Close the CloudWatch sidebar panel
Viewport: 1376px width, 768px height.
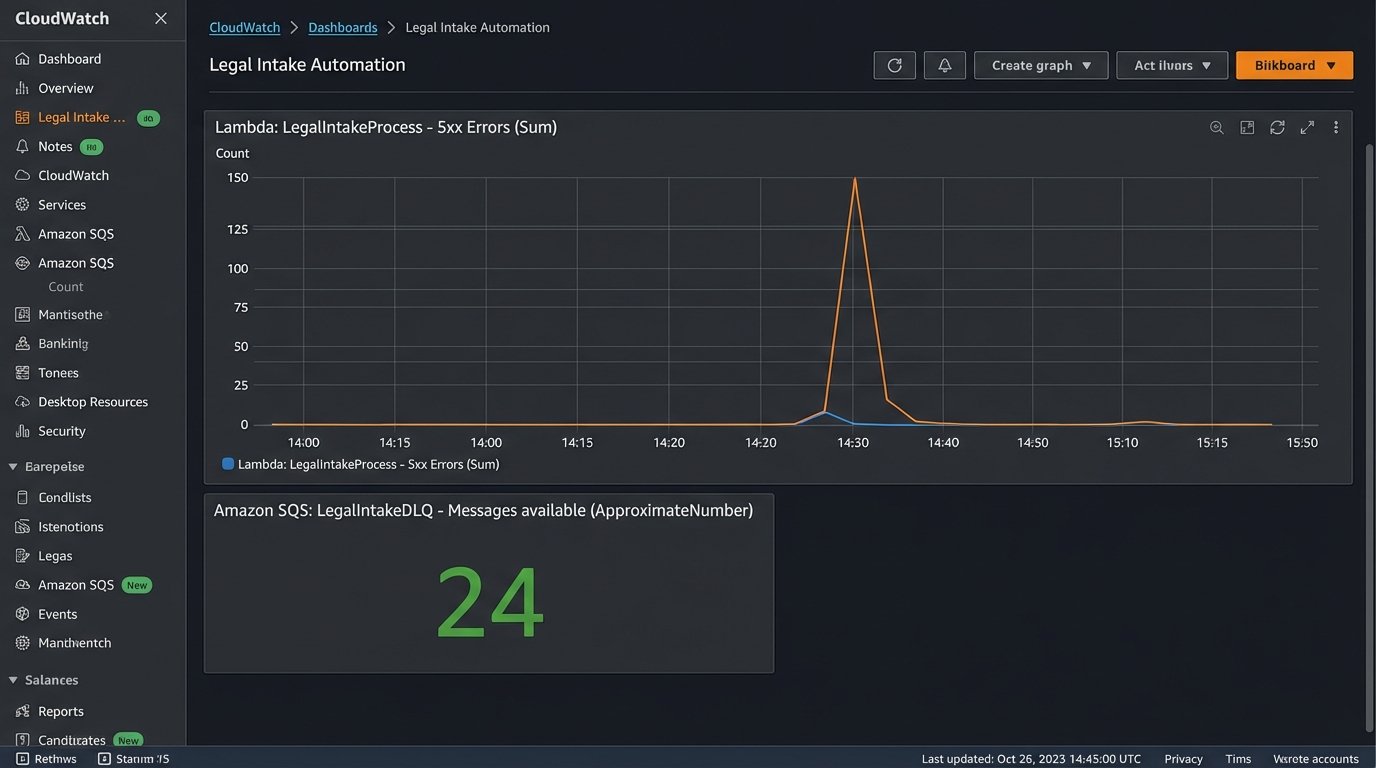[x=161, y=18]
